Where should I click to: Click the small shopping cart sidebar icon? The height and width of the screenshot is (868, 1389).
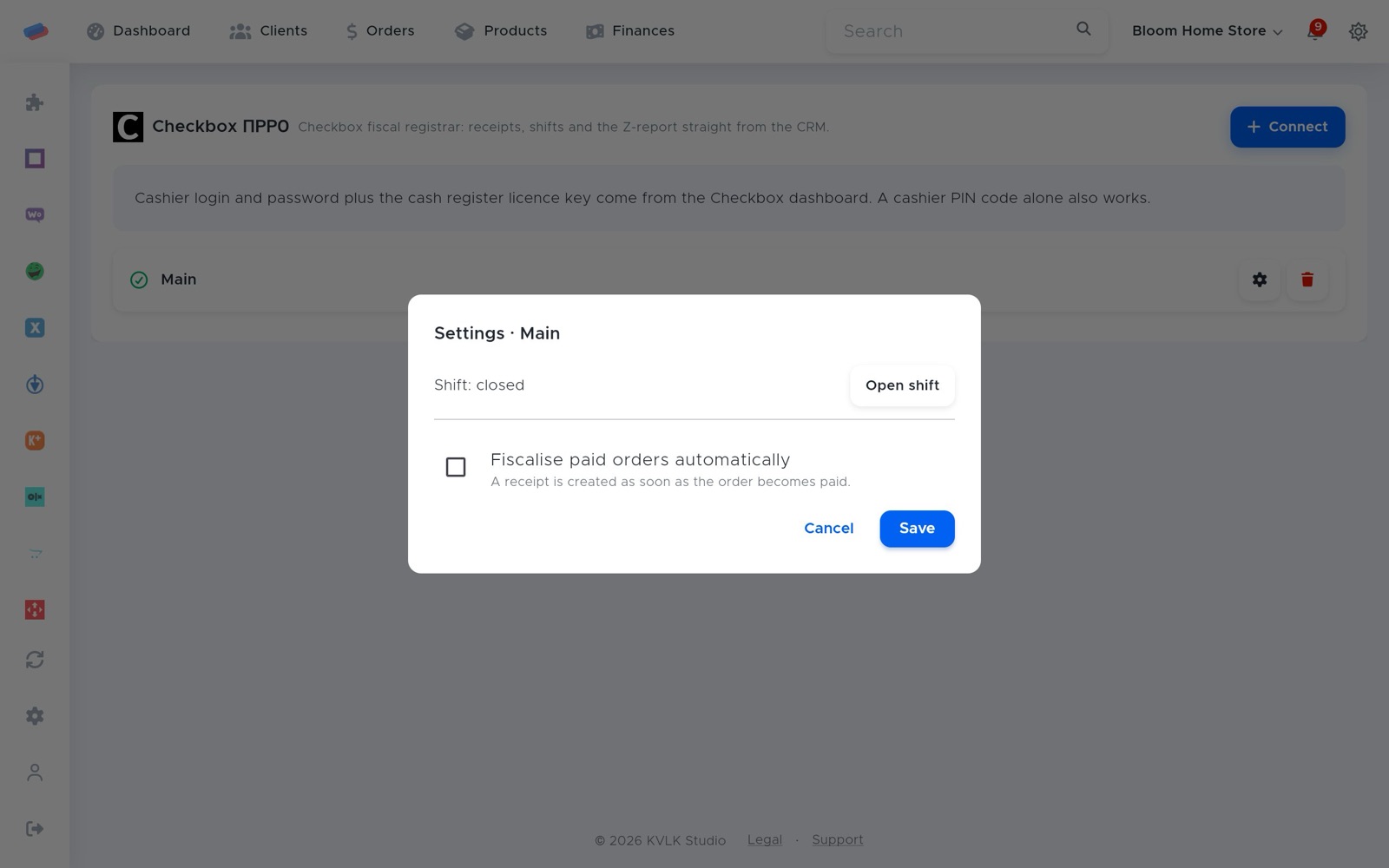35,554
